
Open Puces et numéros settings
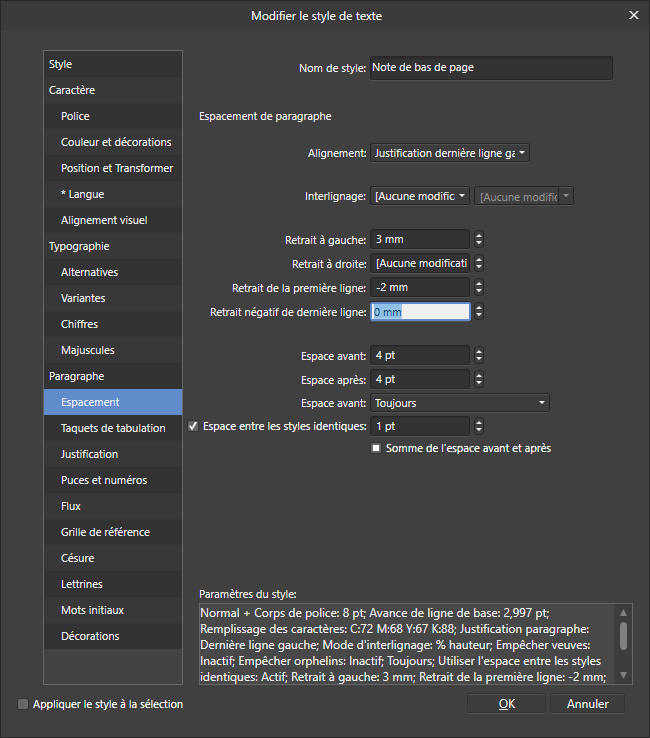pyautogui.click(x=113, y=480)
